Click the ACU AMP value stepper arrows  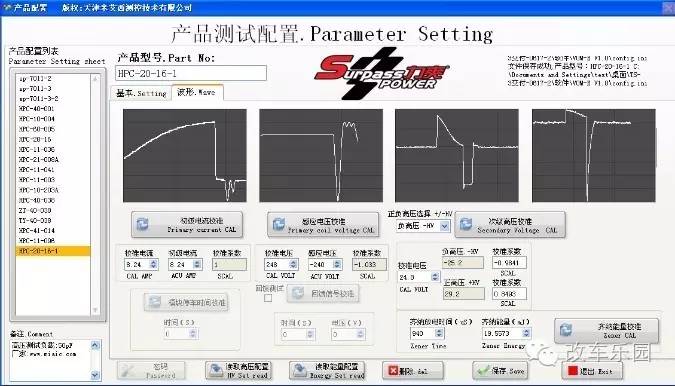coord(197,264)
